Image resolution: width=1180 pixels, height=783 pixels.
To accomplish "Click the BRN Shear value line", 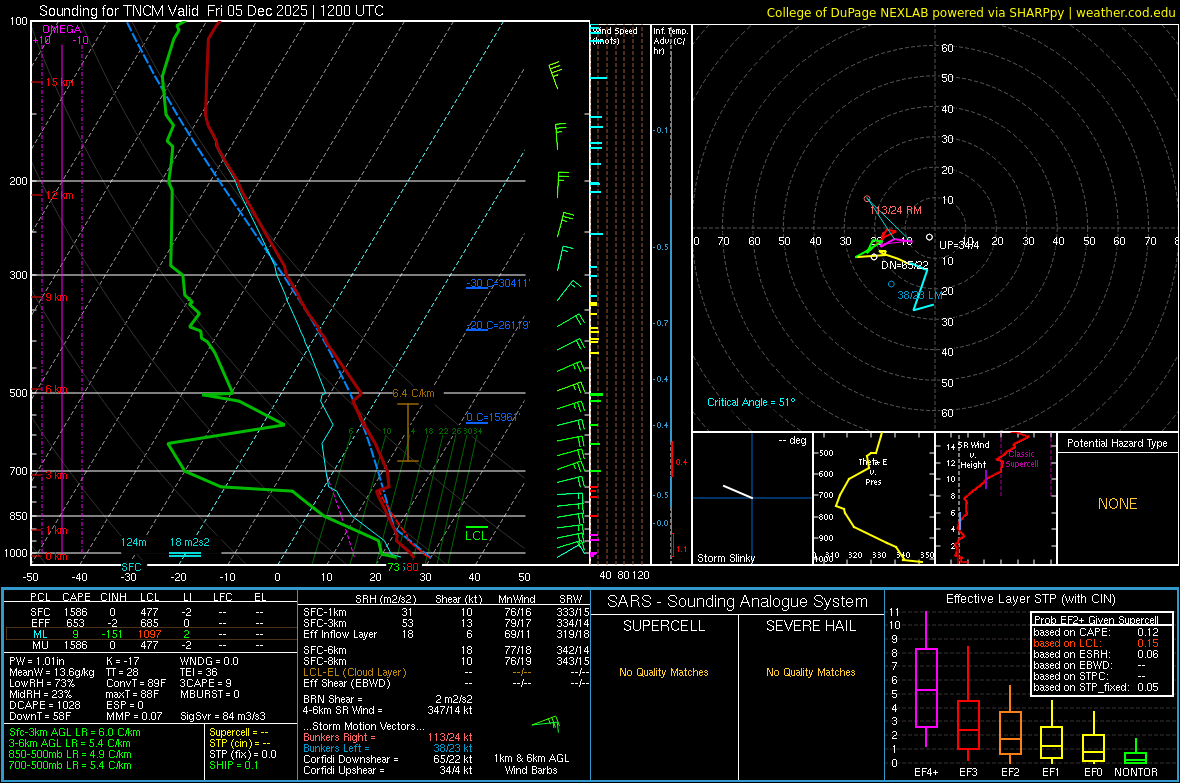I will pos(388,699).
